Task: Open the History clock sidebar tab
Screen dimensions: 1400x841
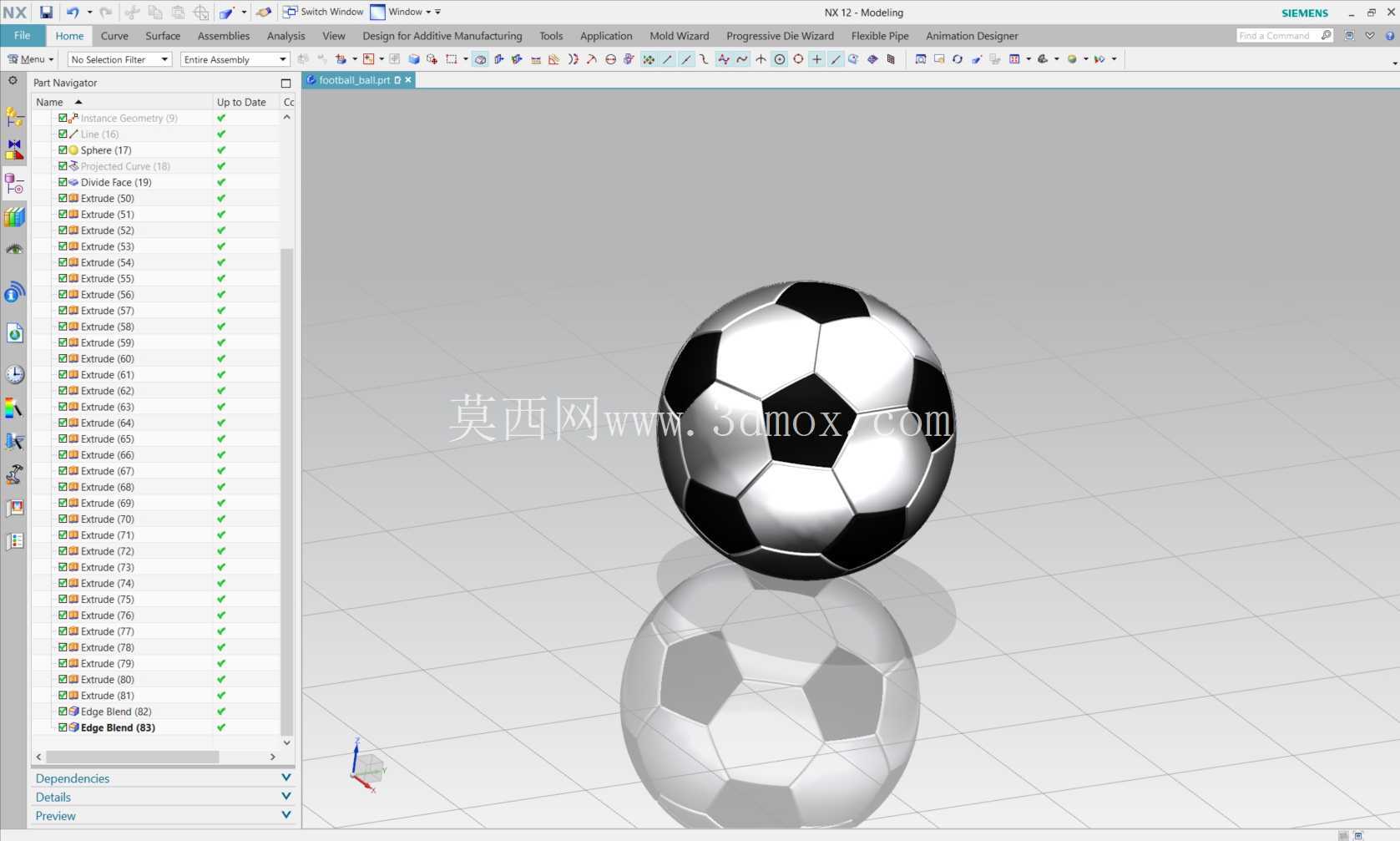Action: (14, 374)
